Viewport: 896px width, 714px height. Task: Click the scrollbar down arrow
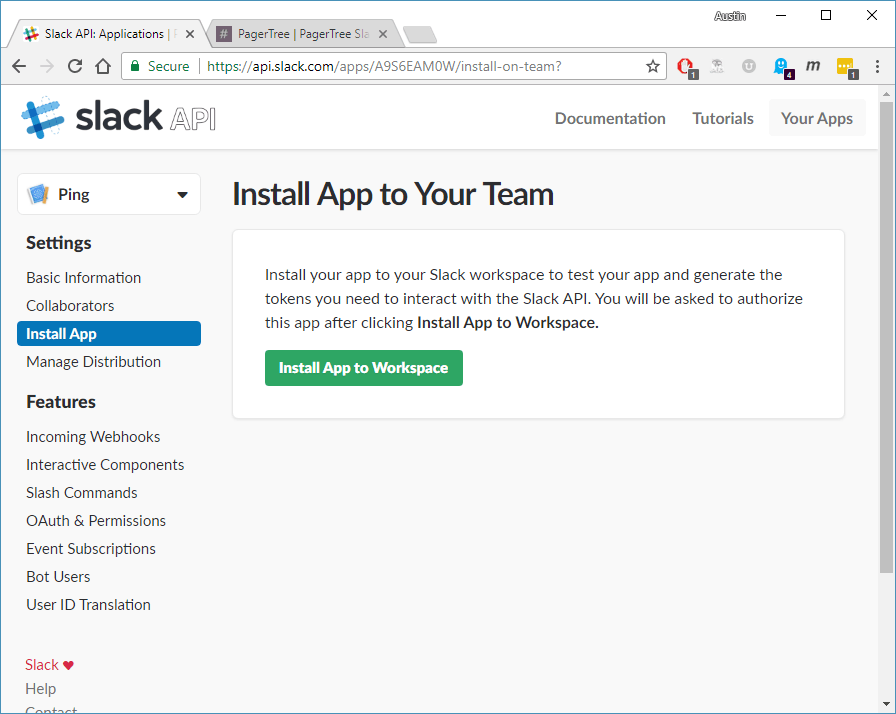coord(886,704)
